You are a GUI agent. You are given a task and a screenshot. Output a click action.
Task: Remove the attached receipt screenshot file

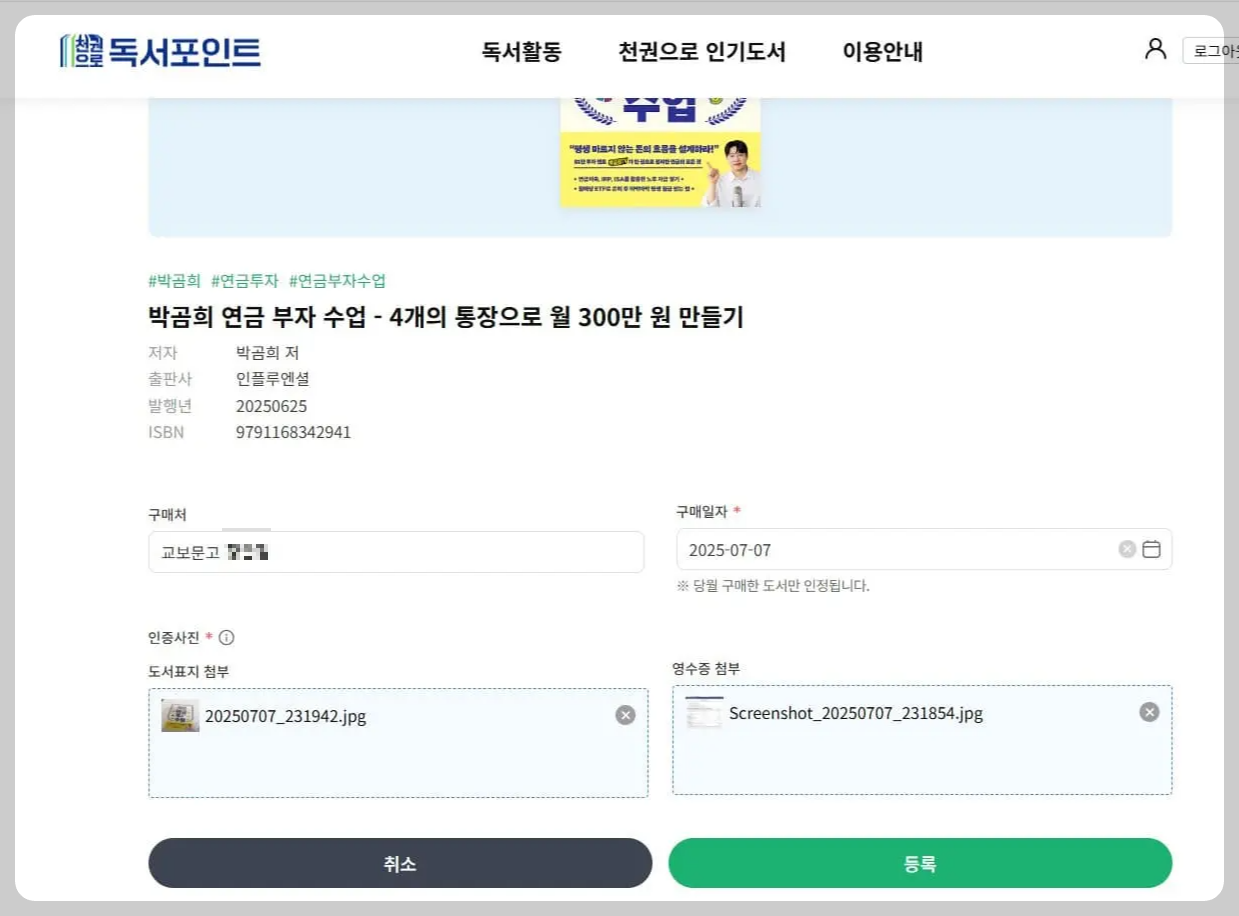pos(1148,711)
